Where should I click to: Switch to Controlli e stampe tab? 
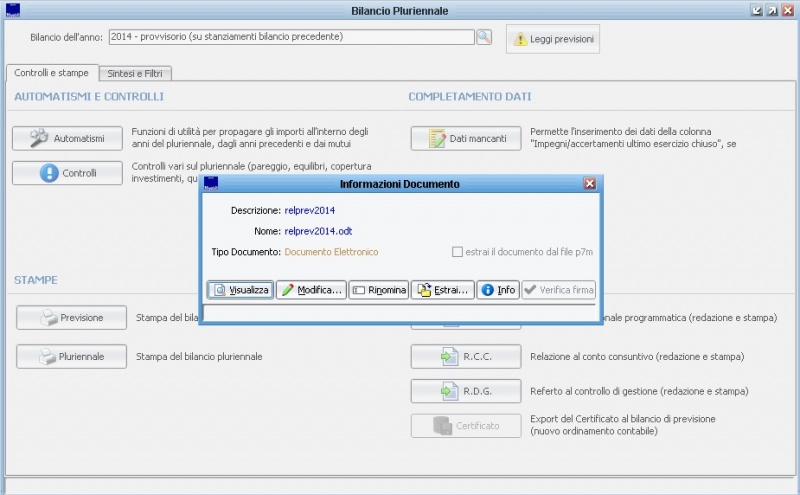tap(52, 73)
